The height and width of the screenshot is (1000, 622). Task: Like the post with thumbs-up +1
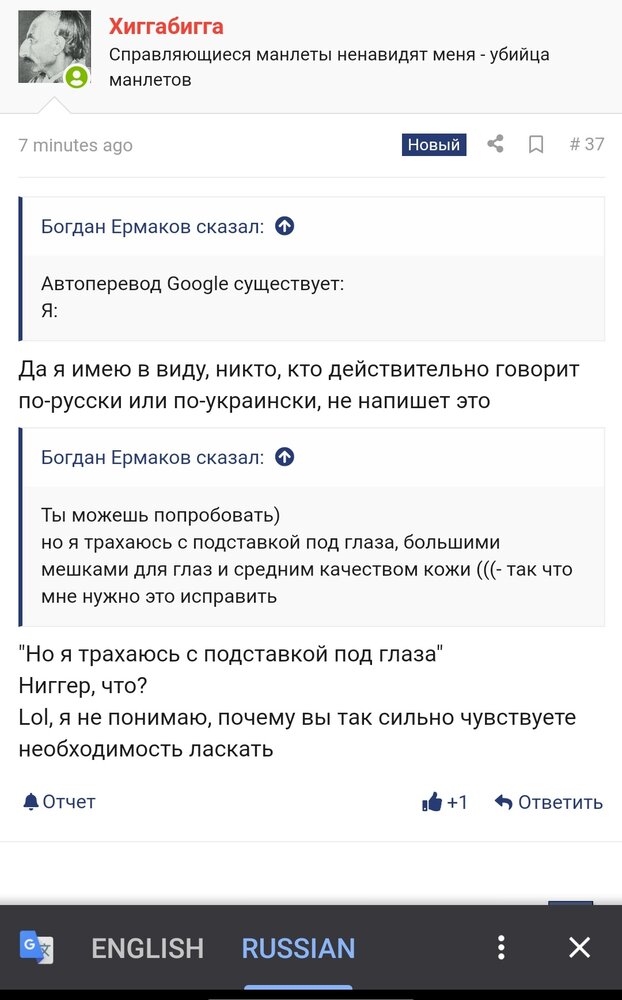tap(445, 802)
